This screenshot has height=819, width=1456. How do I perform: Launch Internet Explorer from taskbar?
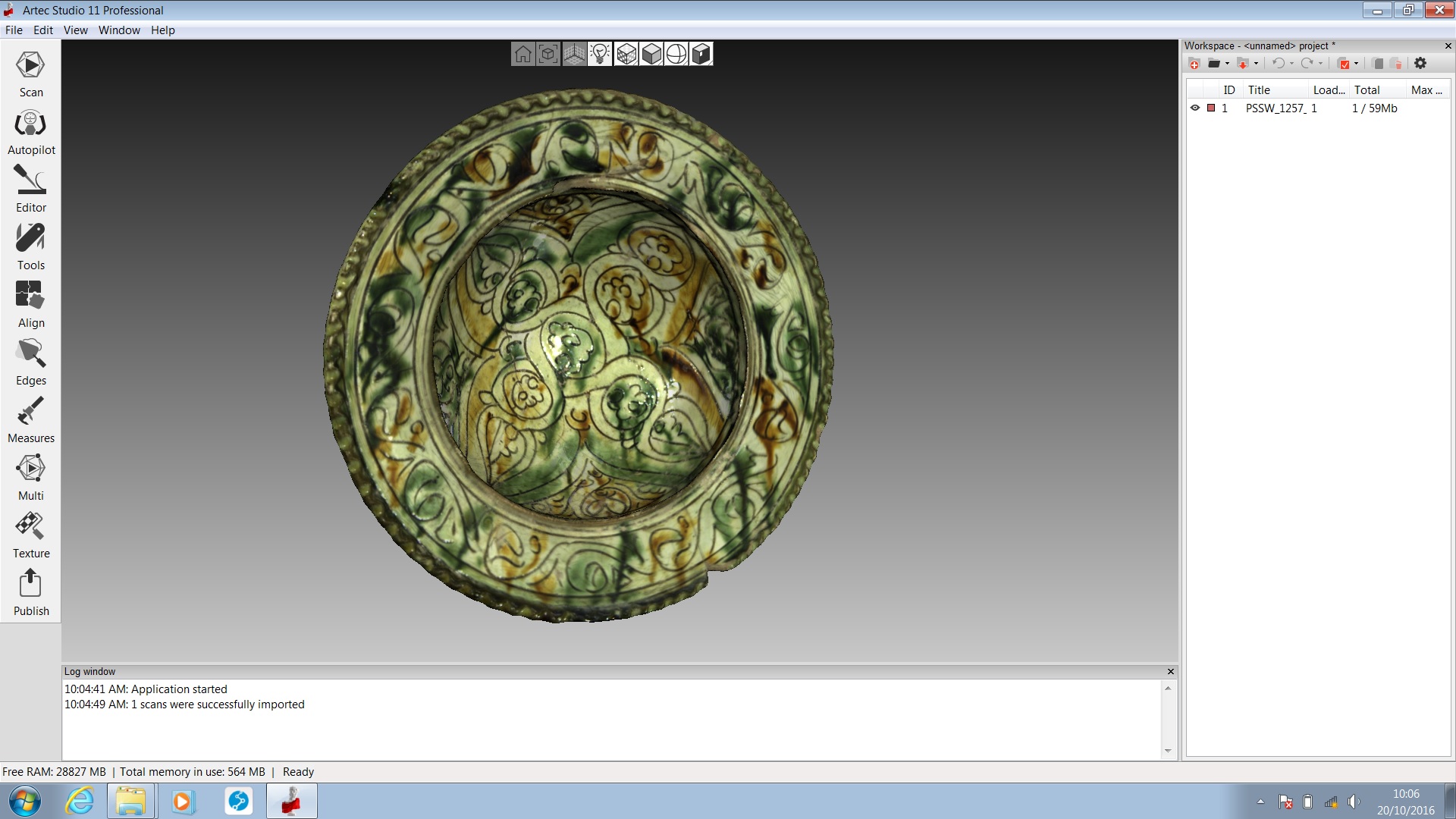click(x=80, y=802)
